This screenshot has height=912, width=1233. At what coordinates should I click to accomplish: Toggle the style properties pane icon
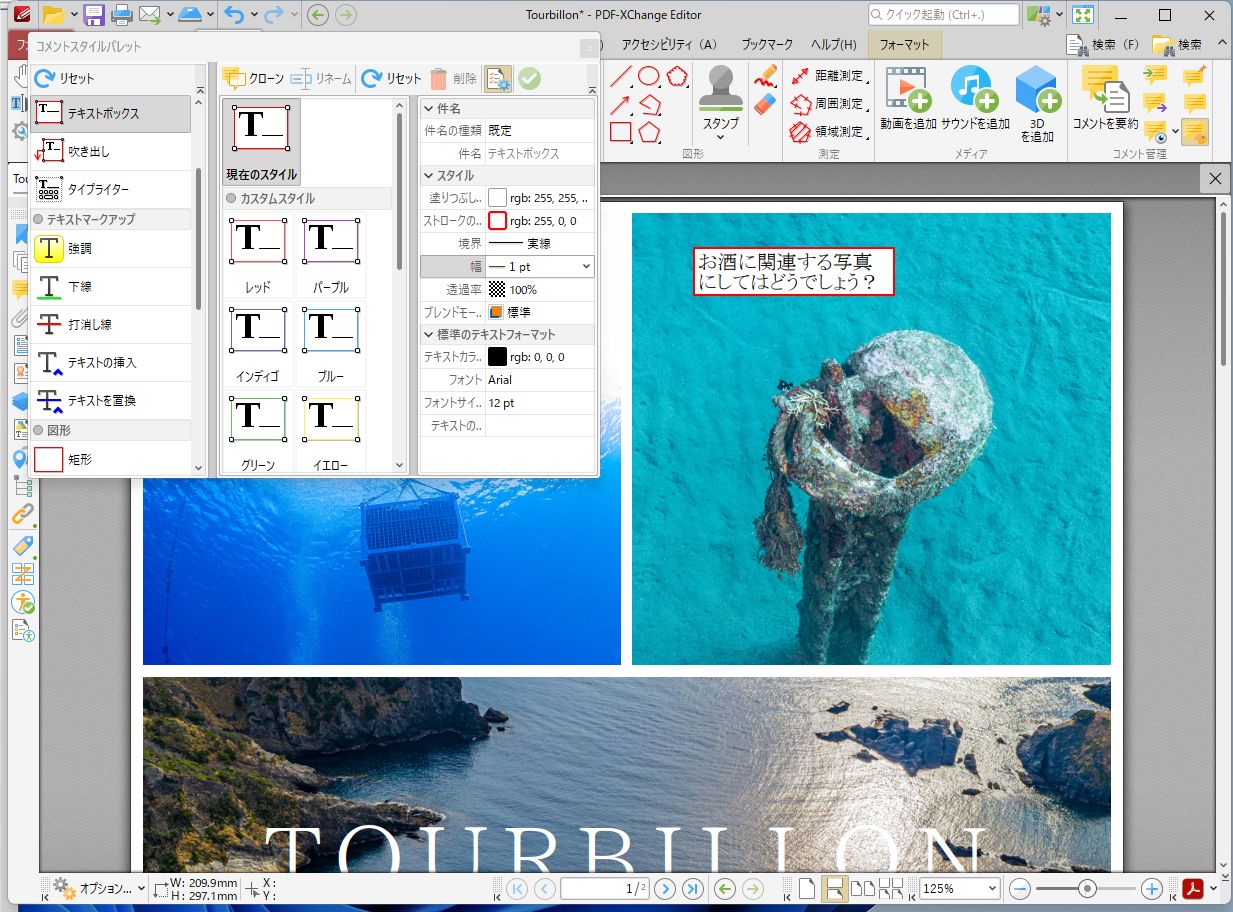click(x=498, y=78)
